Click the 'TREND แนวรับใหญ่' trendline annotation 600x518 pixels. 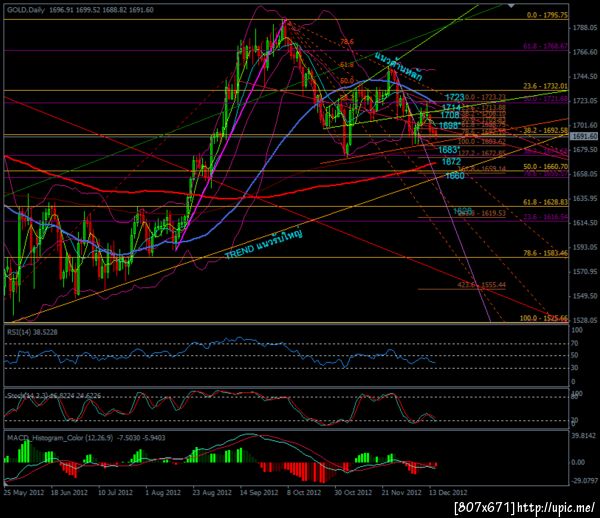coord(264,244)
